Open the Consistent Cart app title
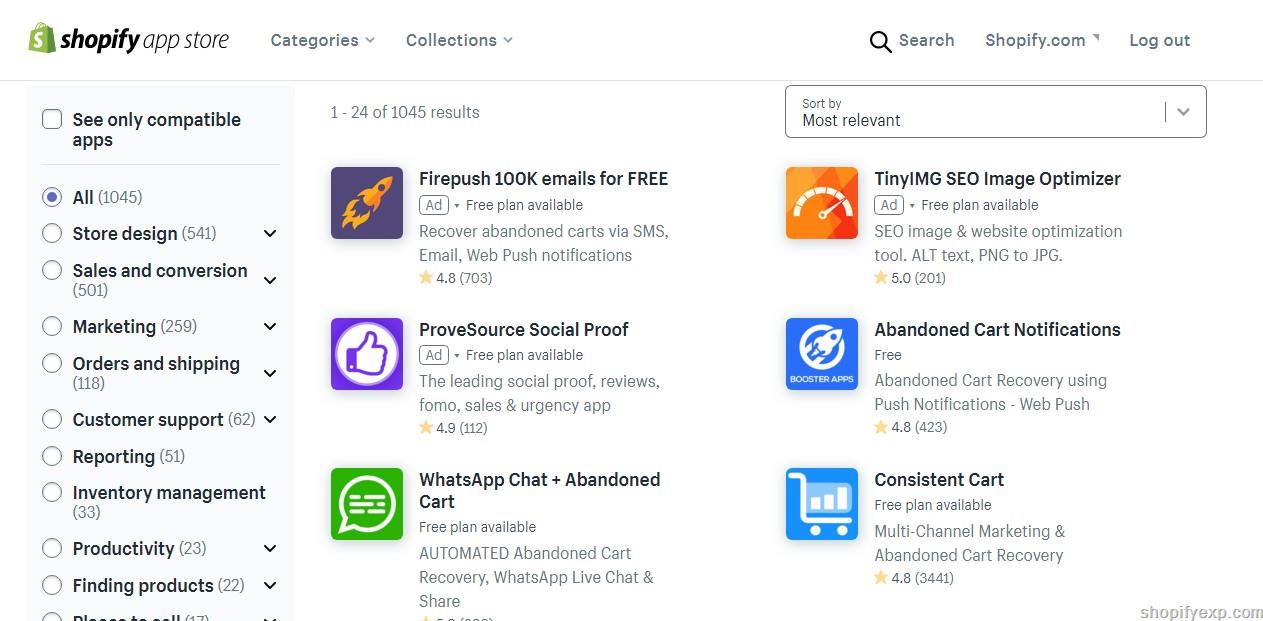The image size is (1263, 621). coord(939,479)
